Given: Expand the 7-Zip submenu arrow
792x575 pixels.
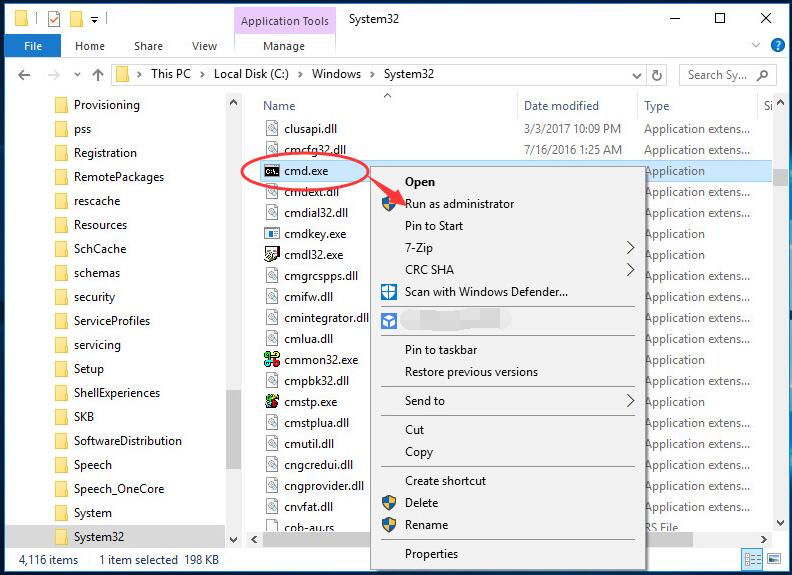Looking at the screenshot, I should point(630,248).
